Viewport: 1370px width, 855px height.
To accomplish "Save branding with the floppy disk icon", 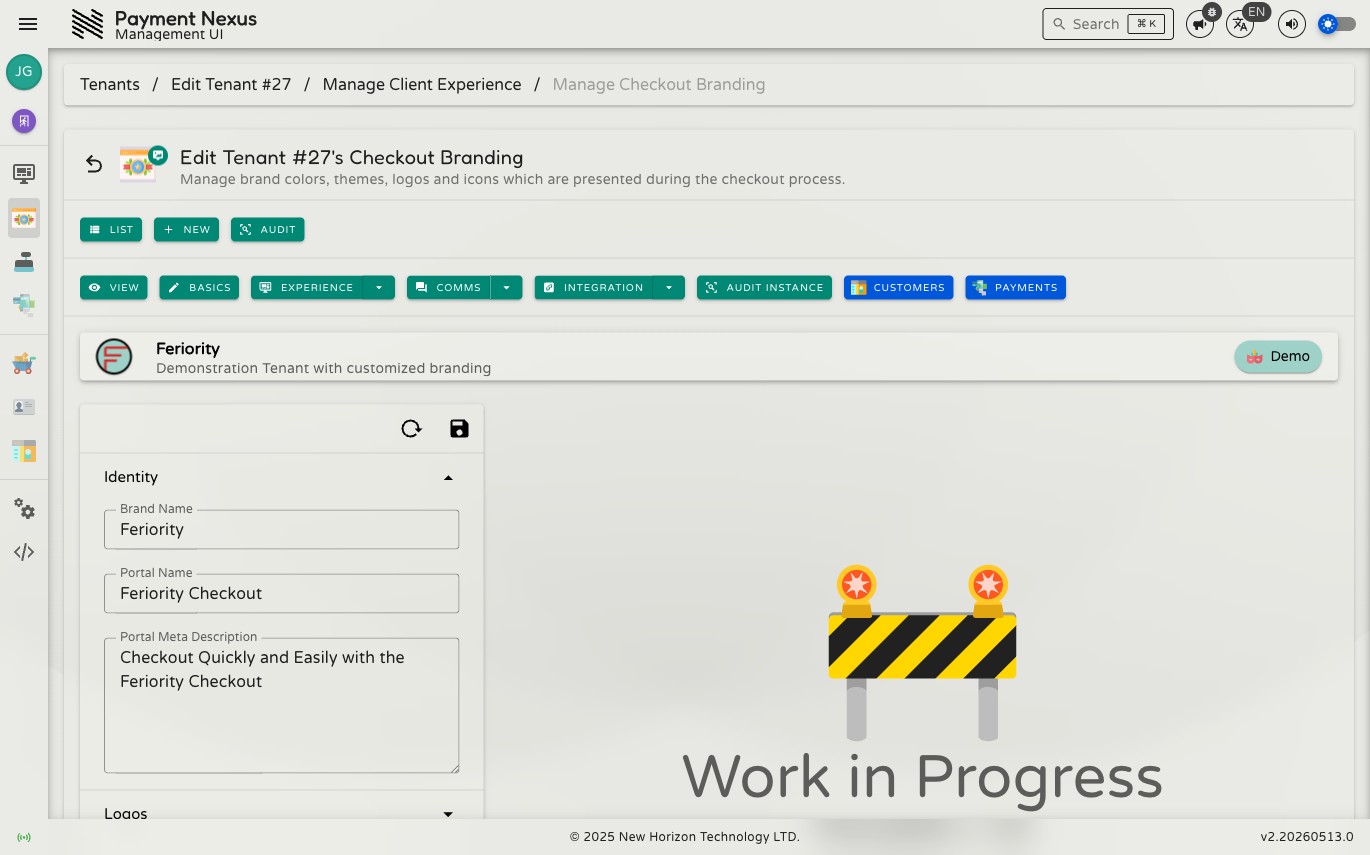I will point(459,429).
